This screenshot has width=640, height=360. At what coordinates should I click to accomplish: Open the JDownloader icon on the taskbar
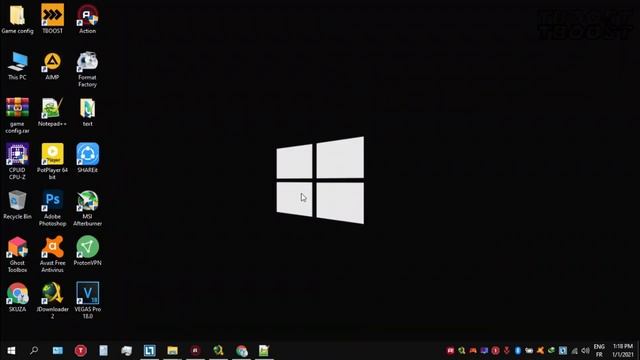tap(218, 351)
